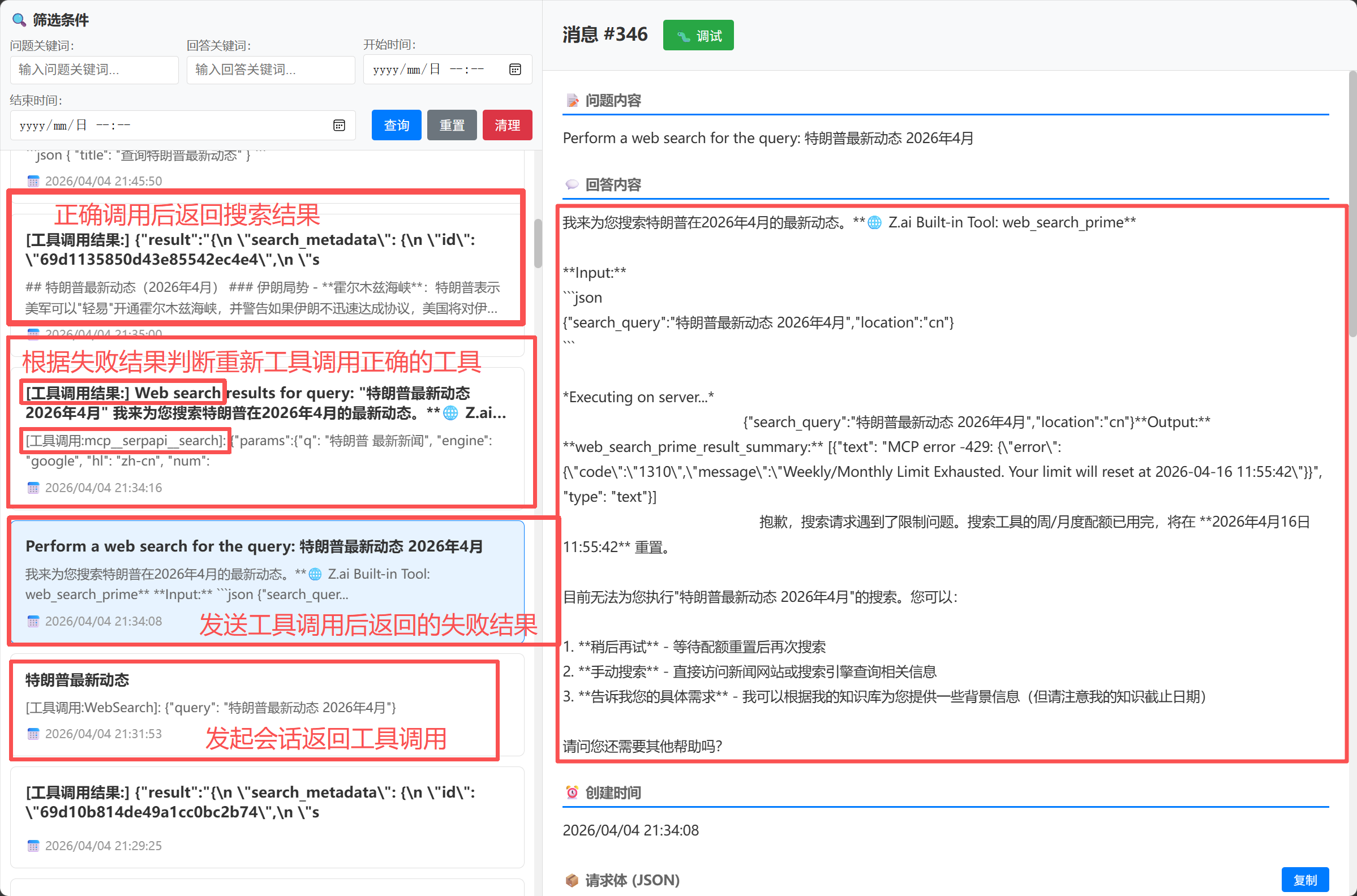
Task: Click question text in 问题内容 section
Action: pos(768,138)
